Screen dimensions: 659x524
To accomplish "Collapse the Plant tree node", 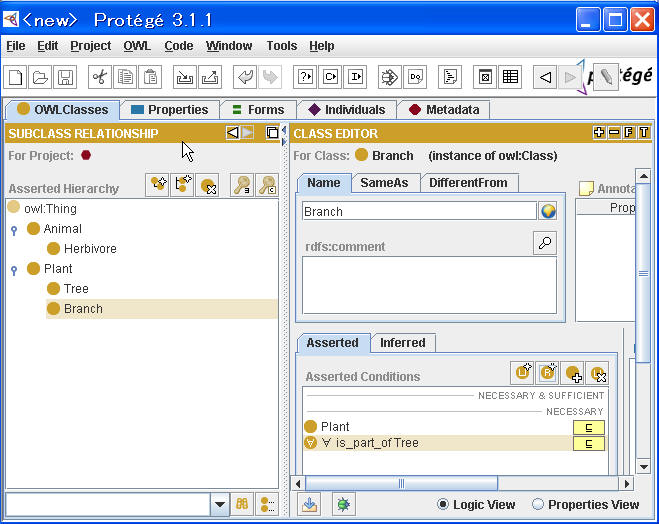I will [x=14, y=270].
